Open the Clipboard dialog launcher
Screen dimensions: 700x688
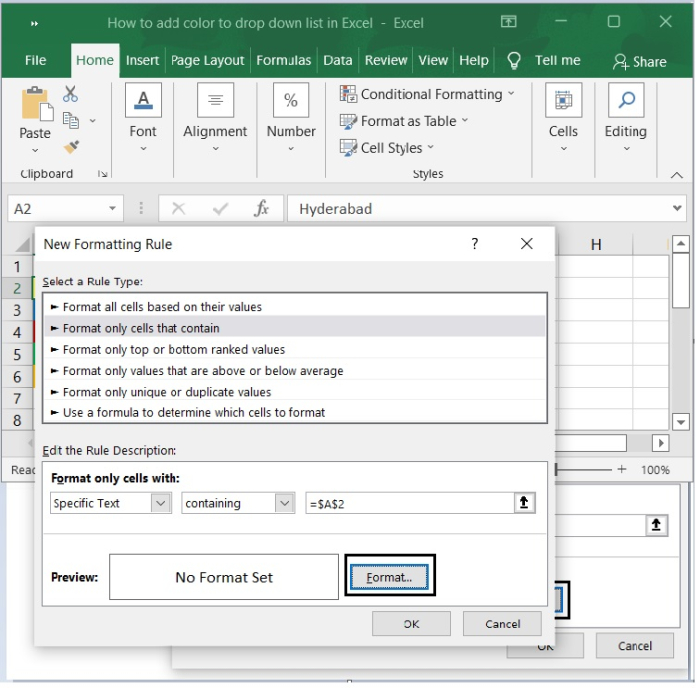click(x=103, y=174)
